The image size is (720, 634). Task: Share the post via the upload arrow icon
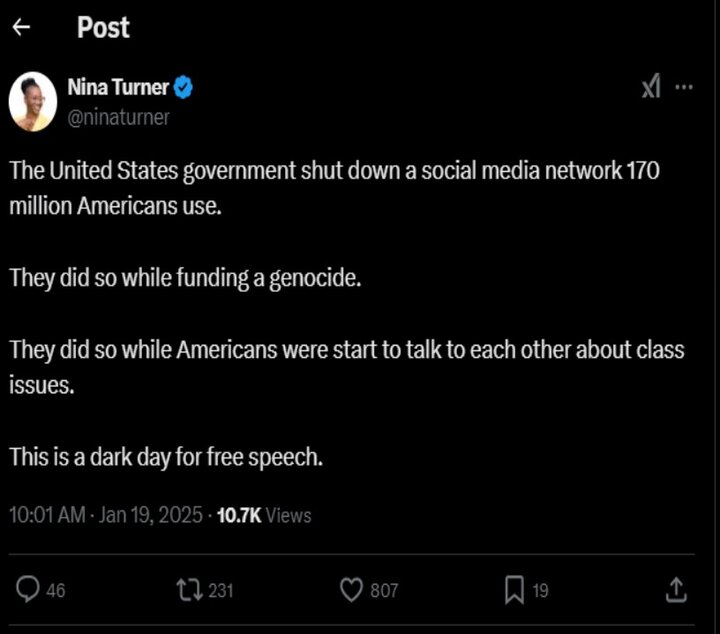point(676,590)
